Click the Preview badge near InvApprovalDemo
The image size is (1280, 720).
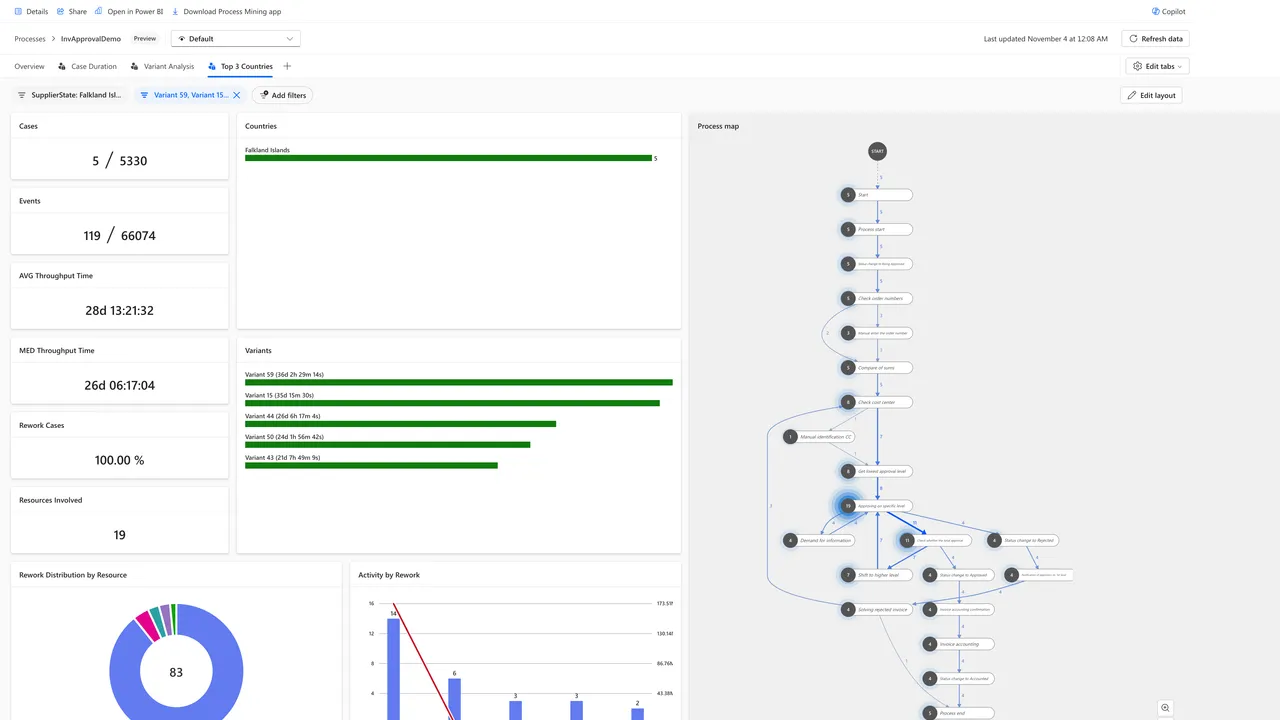point(145,38)
